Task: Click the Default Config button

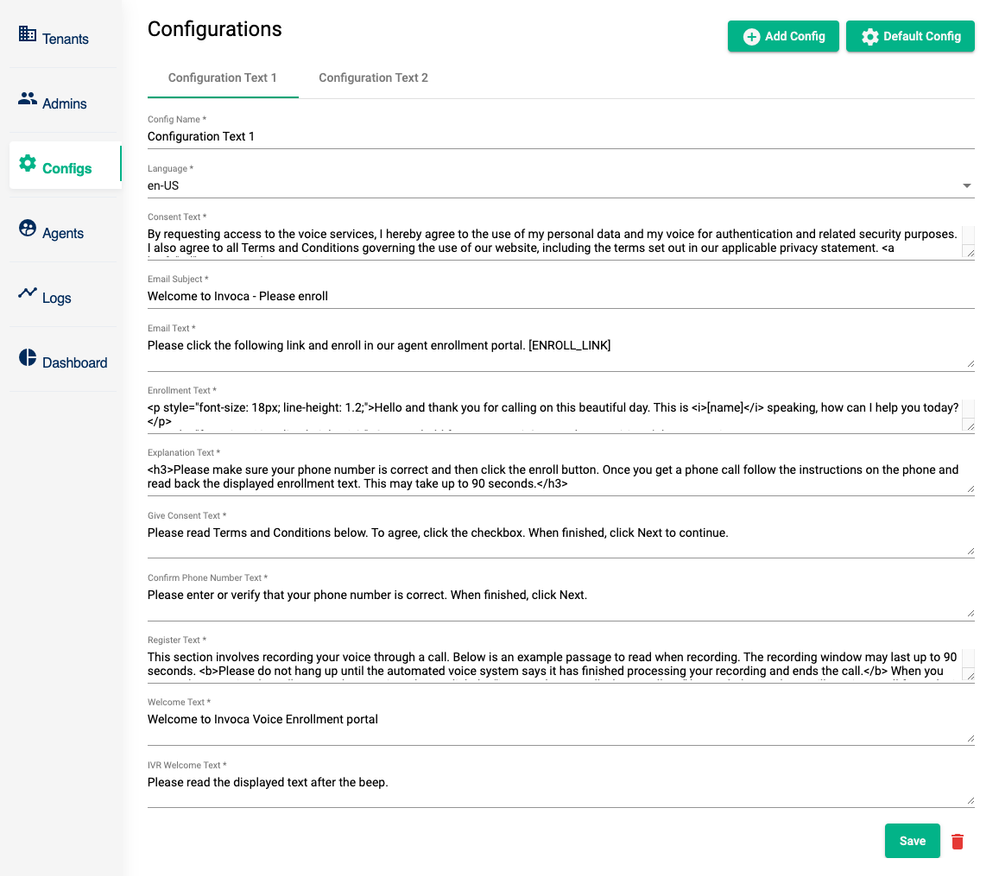Action: tap(910, 36)
